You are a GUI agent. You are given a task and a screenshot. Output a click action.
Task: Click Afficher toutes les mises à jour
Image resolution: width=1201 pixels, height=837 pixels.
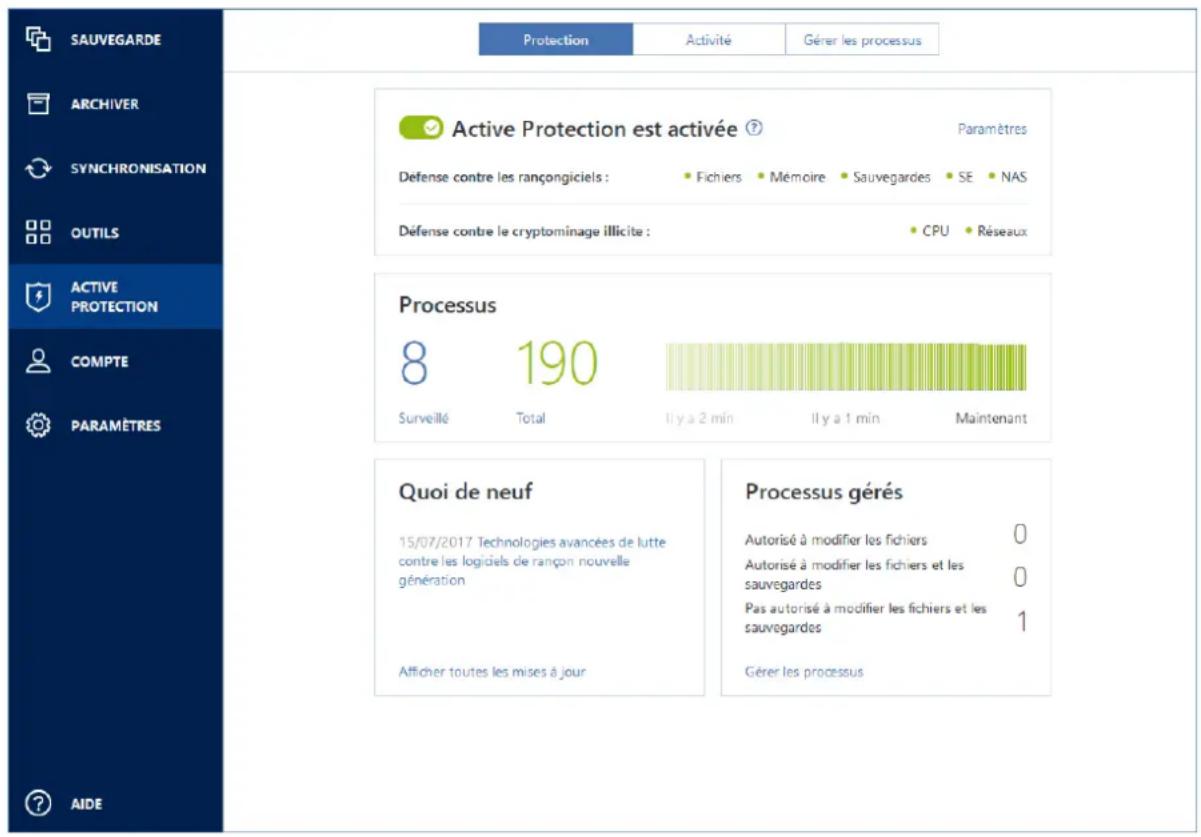click(x=492, y=672)
